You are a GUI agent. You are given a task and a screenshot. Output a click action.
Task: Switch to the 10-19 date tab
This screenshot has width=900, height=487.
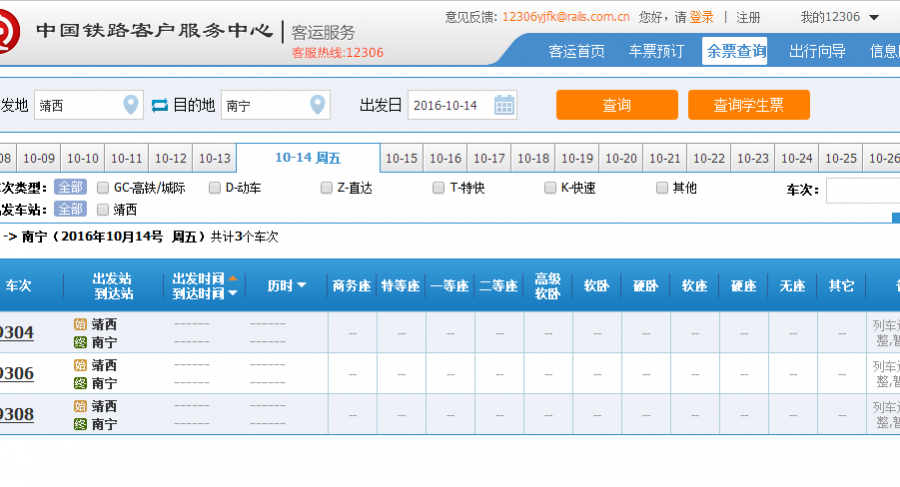577,158
